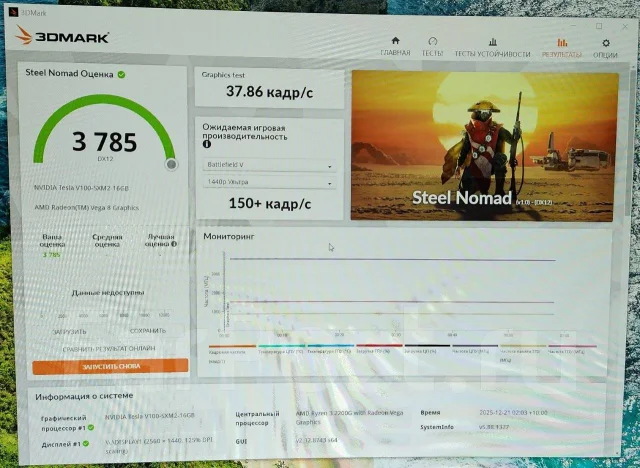Screen dimensions: 640x468
Task: Expand the Battlefield V game dropdown
Action: pos(269,165)
